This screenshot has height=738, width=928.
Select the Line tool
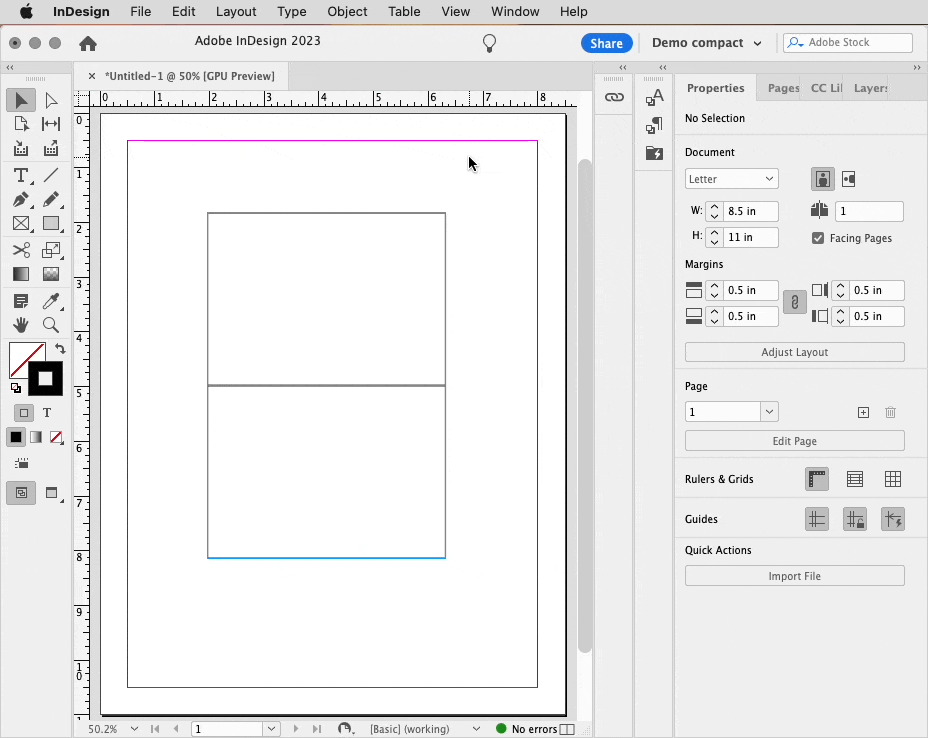pos(51,175)
